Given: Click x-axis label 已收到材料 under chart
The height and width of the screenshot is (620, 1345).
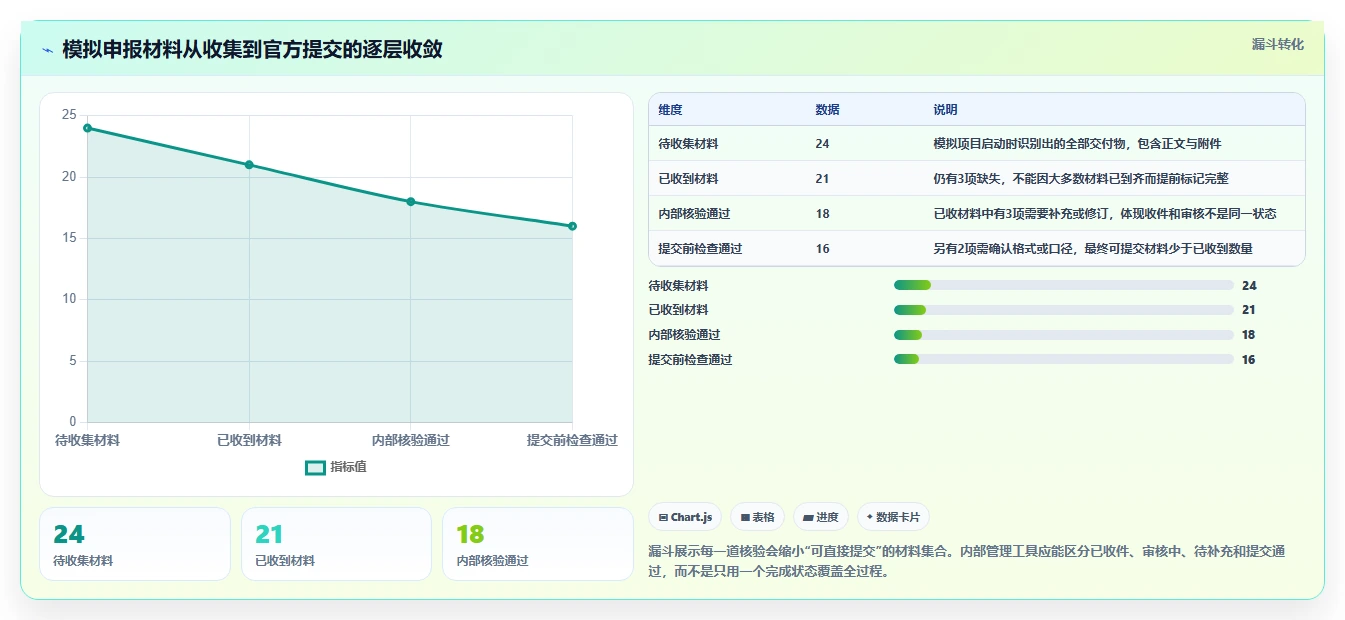Looking at the screenshot, I should [249, 440].
